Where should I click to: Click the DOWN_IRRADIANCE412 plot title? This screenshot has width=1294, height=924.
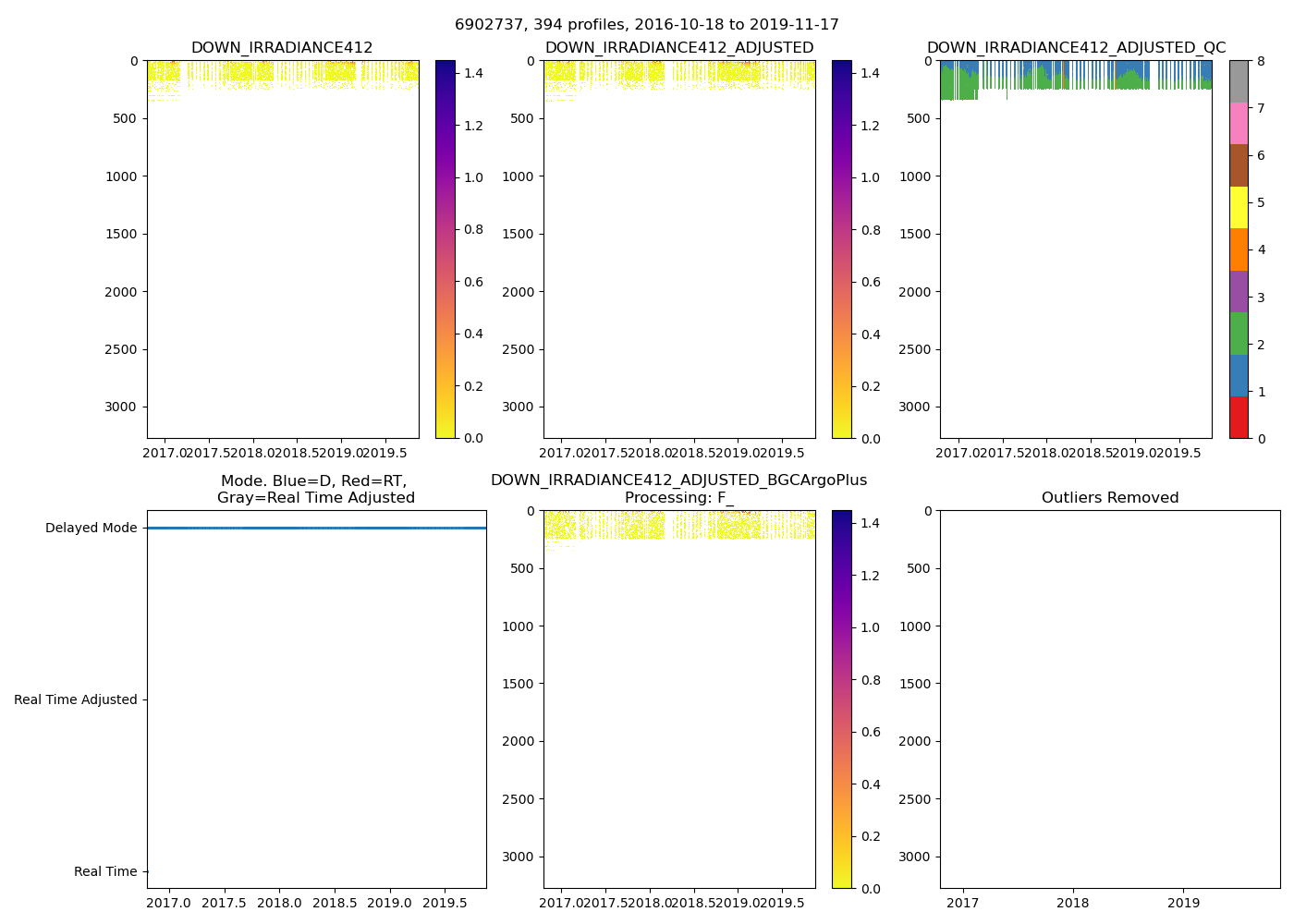click(x=282, y=48)
